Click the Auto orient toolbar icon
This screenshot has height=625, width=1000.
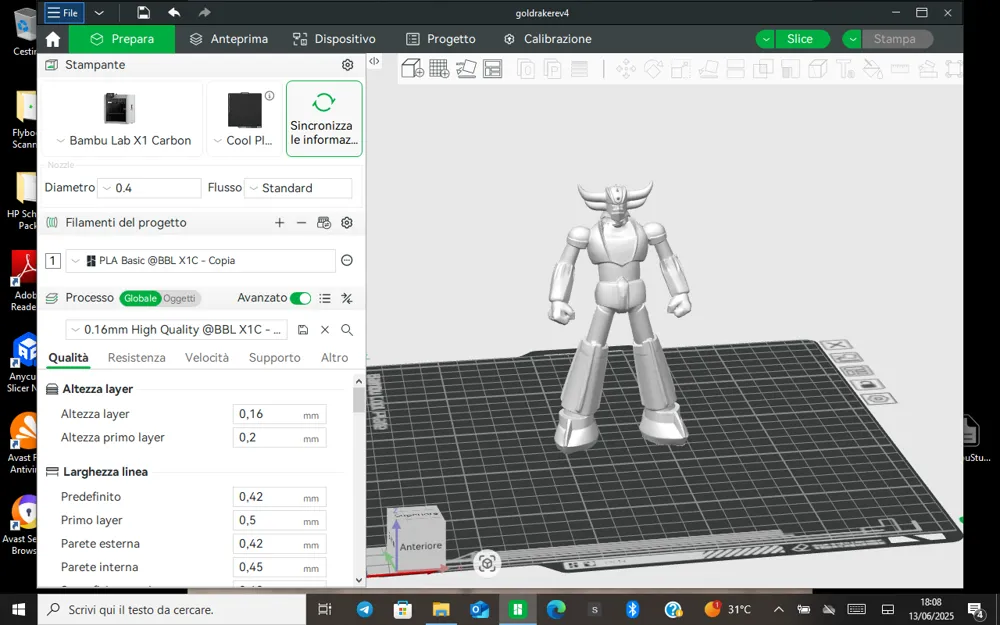point(466,68)
